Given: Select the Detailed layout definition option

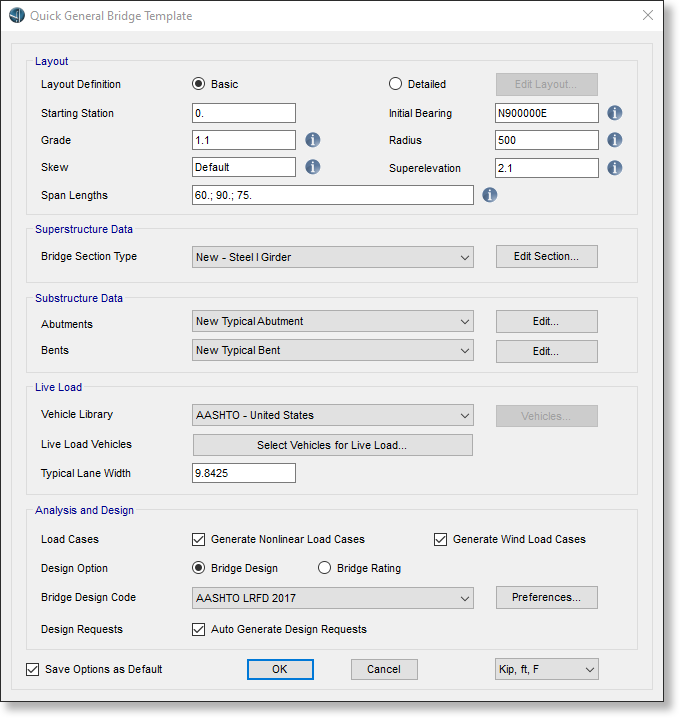Looking at the screenshot, I should point(395,84).
